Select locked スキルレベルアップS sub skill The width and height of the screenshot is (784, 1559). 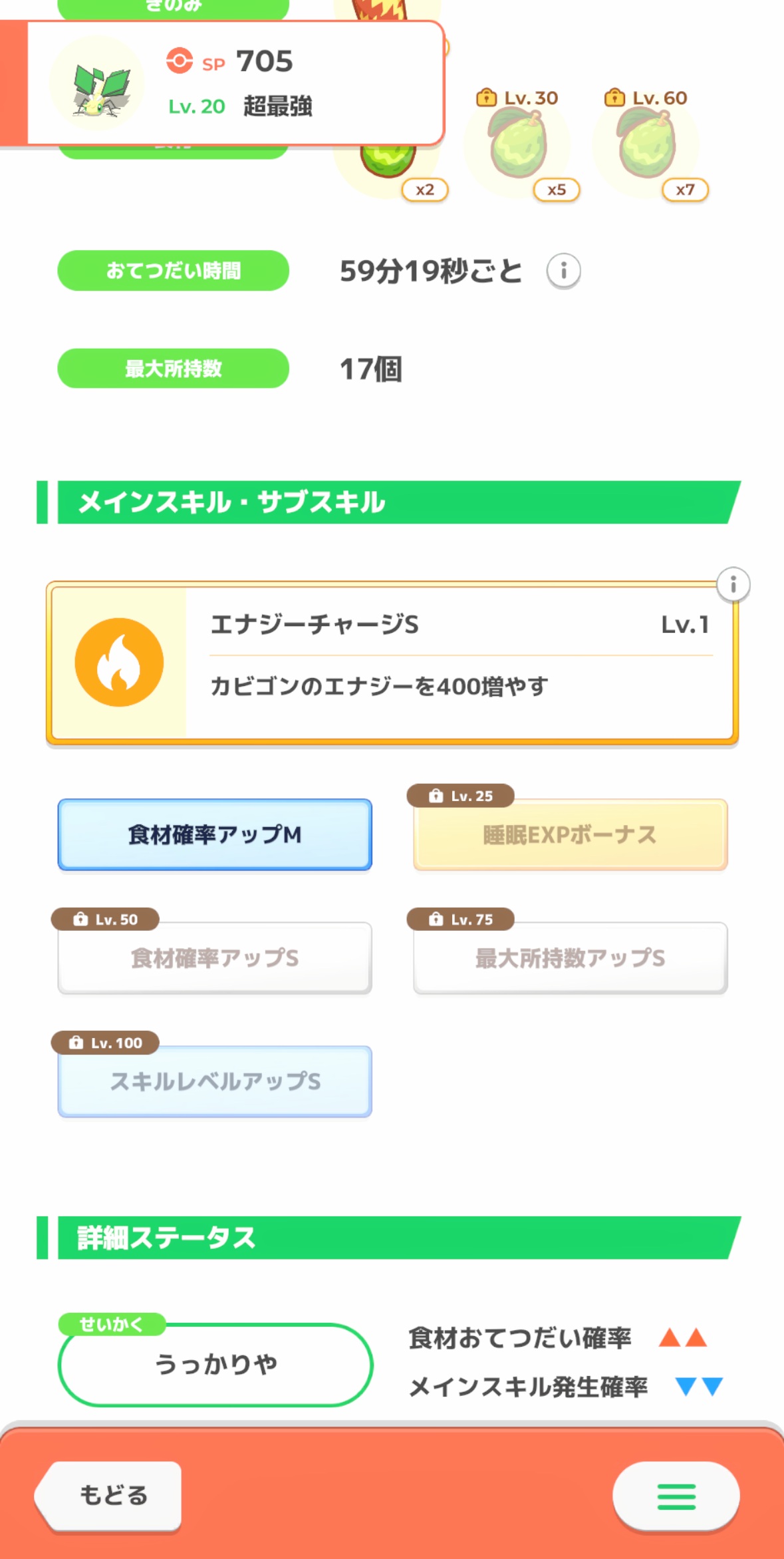[215, 1081]
